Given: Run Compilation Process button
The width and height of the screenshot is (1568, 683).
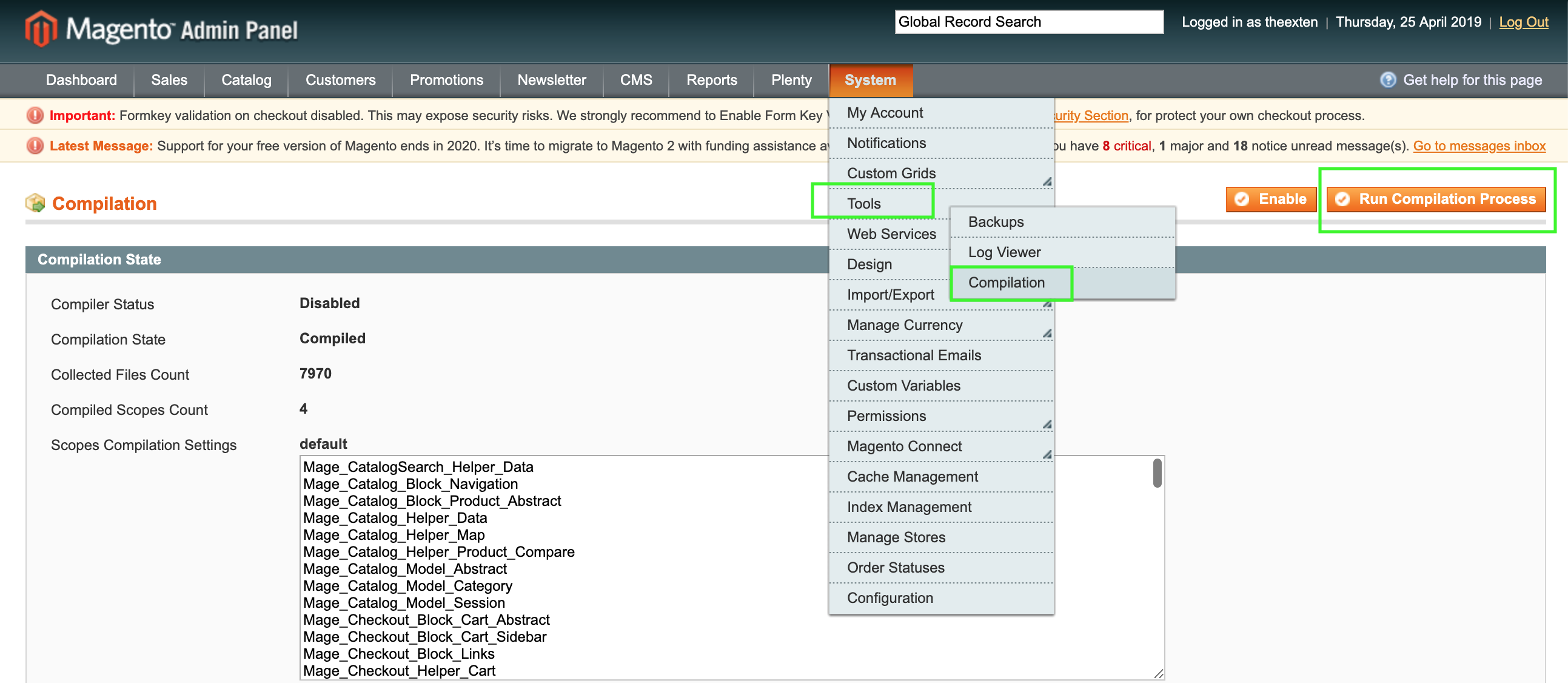Looking at the screenshot, I should point(1436,199).
